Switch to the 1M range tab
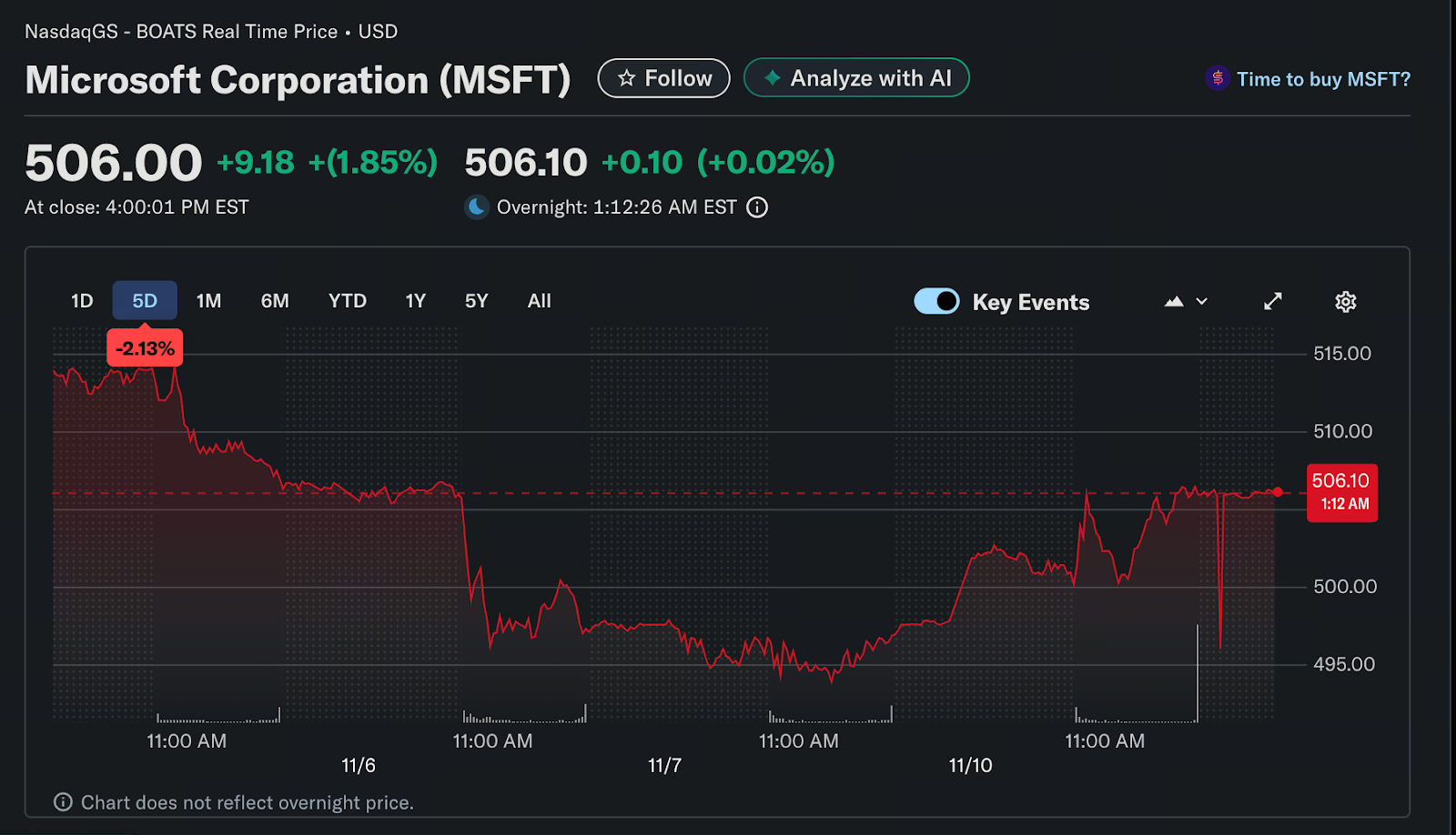Image resolution: width=1456 pixels, height=835 pixels. (208, 301)
